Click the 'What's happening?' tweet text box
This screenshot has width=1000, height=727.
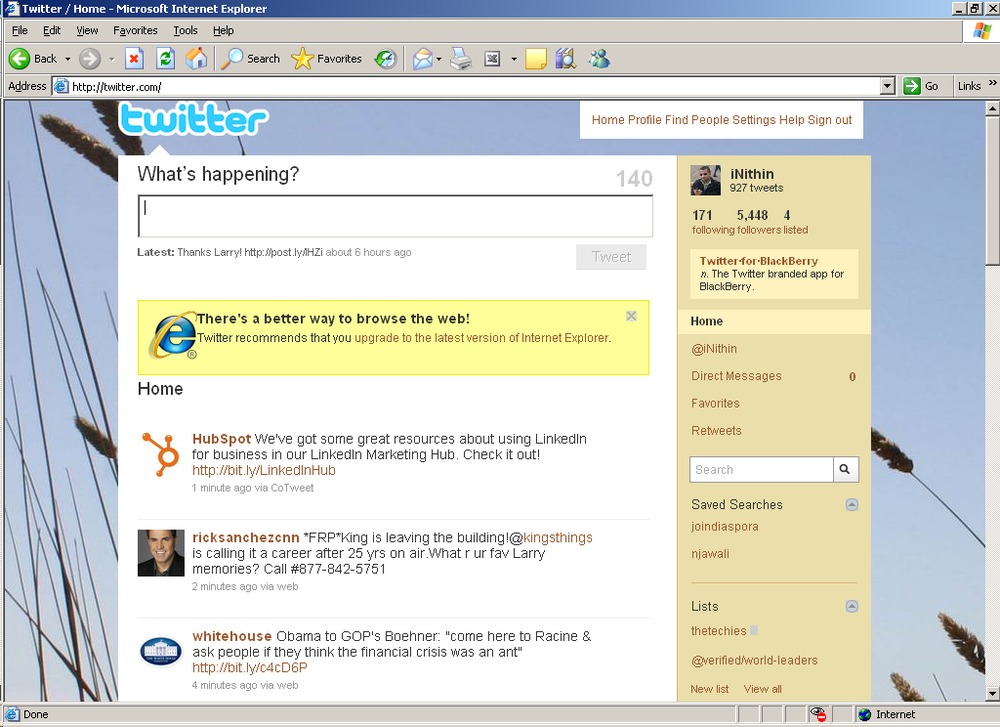[395, 216]
